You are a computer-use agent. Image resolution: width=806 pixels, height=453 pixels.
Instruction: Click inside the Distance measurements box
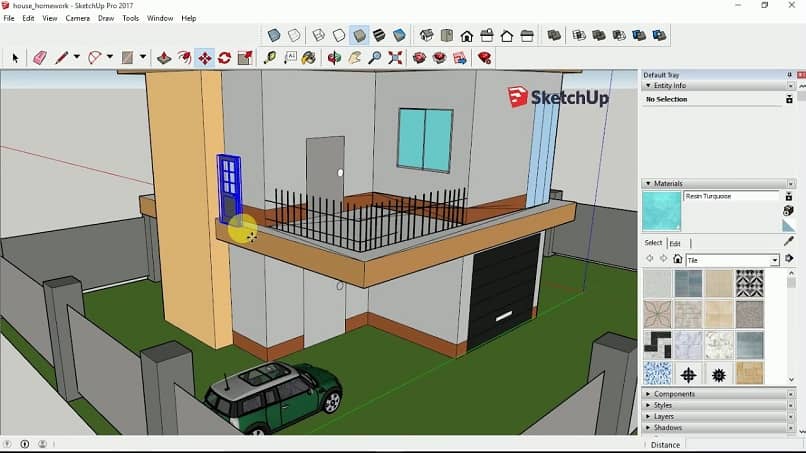coord(743,445)
